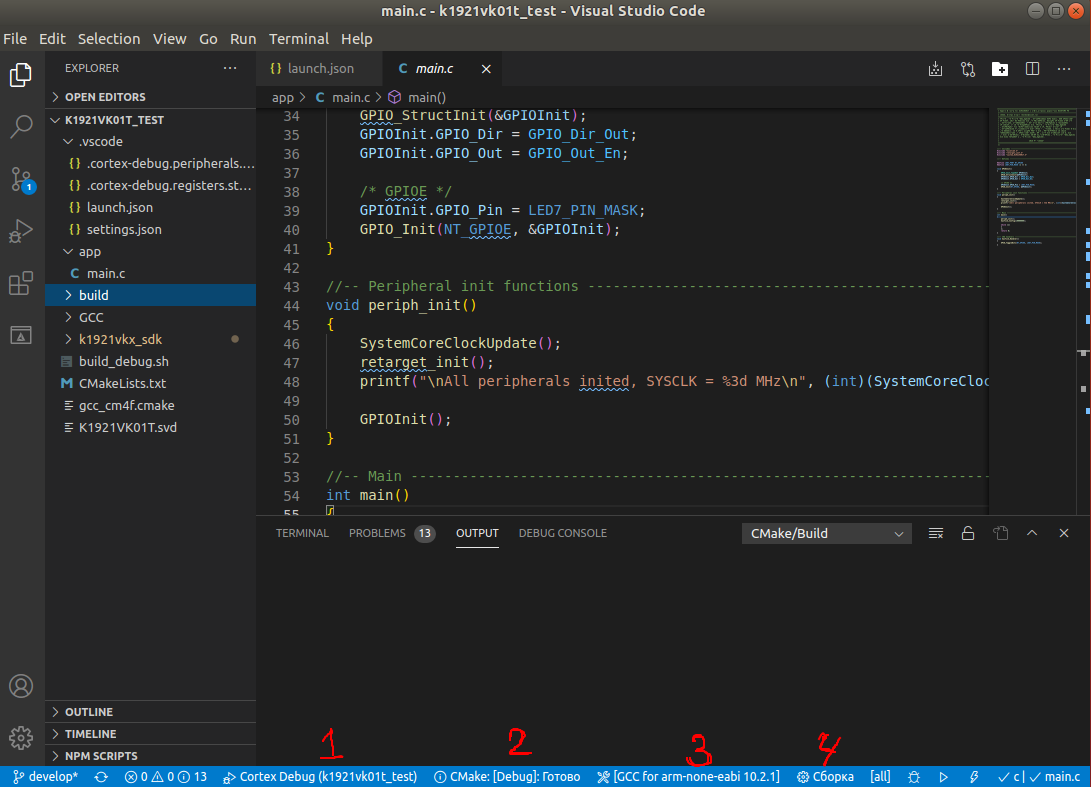
Task: Switch to the PROBLEMS panel tab
Action: (392, 533)
